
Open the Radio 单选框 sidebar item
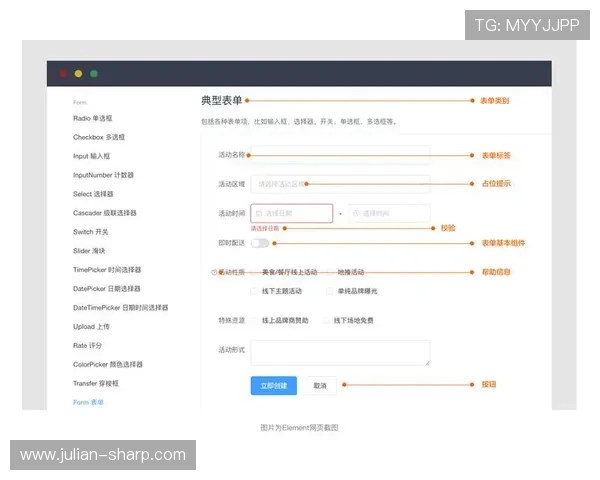pyautogui.click(x=93, y=118)
